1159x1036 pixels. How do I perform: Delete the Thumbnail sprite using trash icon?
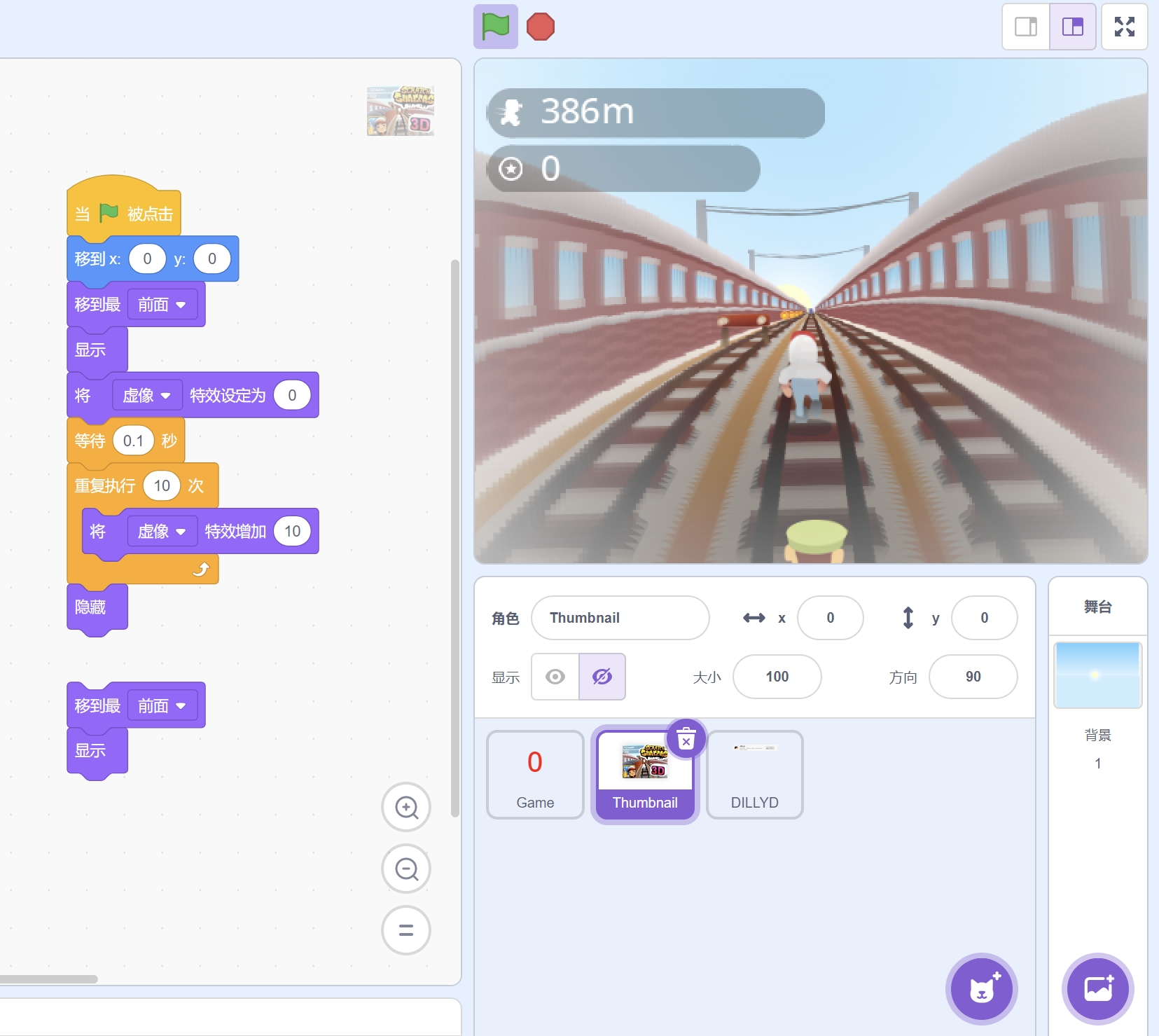pyautogui.click(x=686, y=738)
